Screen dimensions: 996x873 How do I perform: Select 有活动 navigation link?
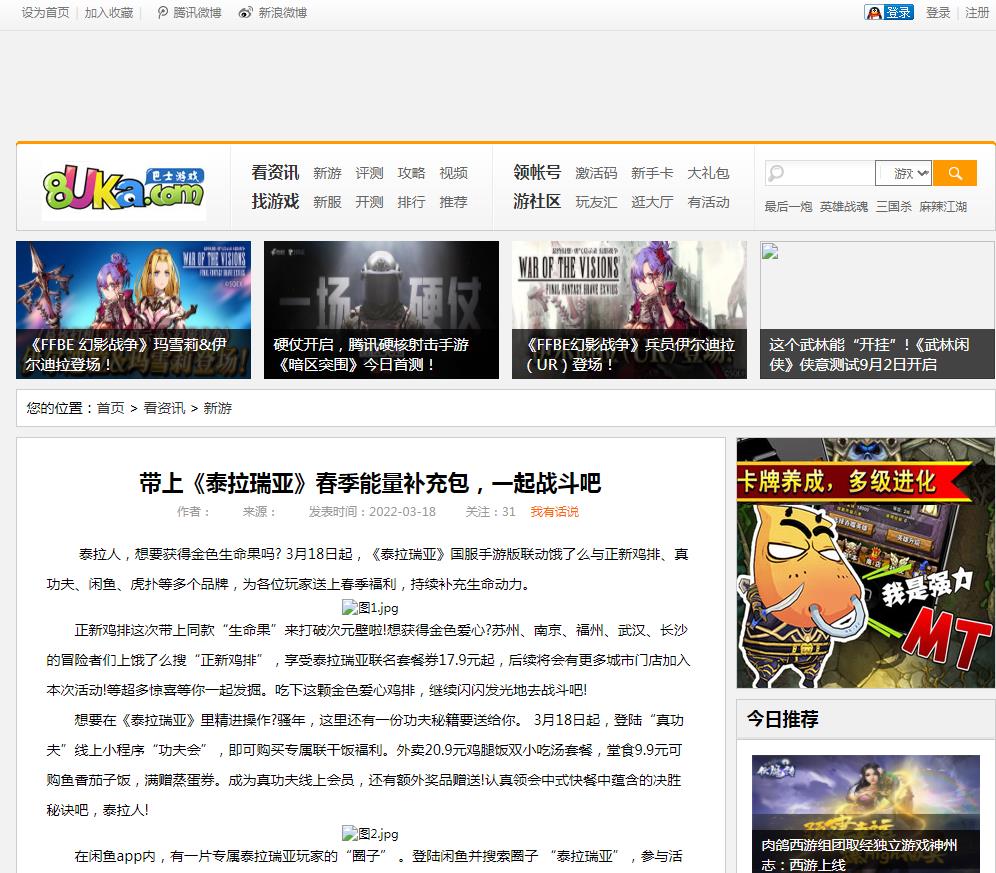coord(708,202)
